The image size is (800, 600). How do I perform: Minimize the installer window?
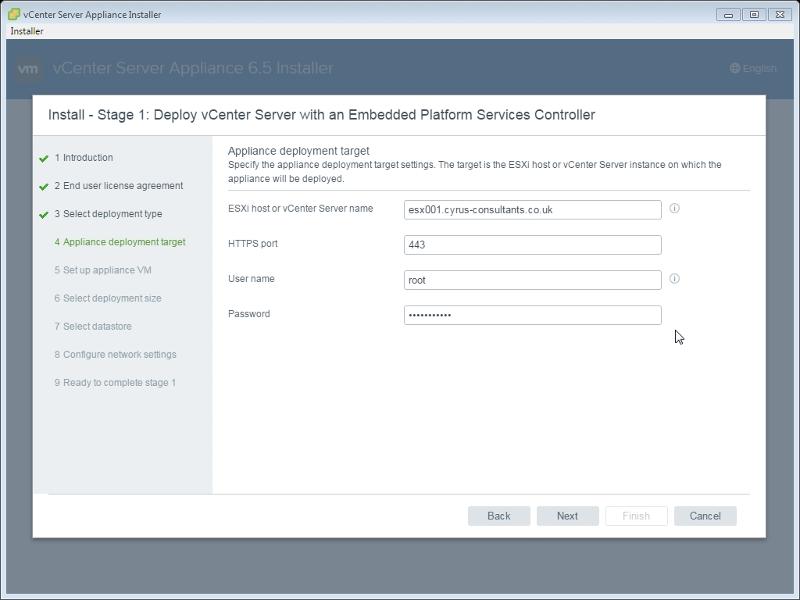pyautogui.click(x=728, y=15)
